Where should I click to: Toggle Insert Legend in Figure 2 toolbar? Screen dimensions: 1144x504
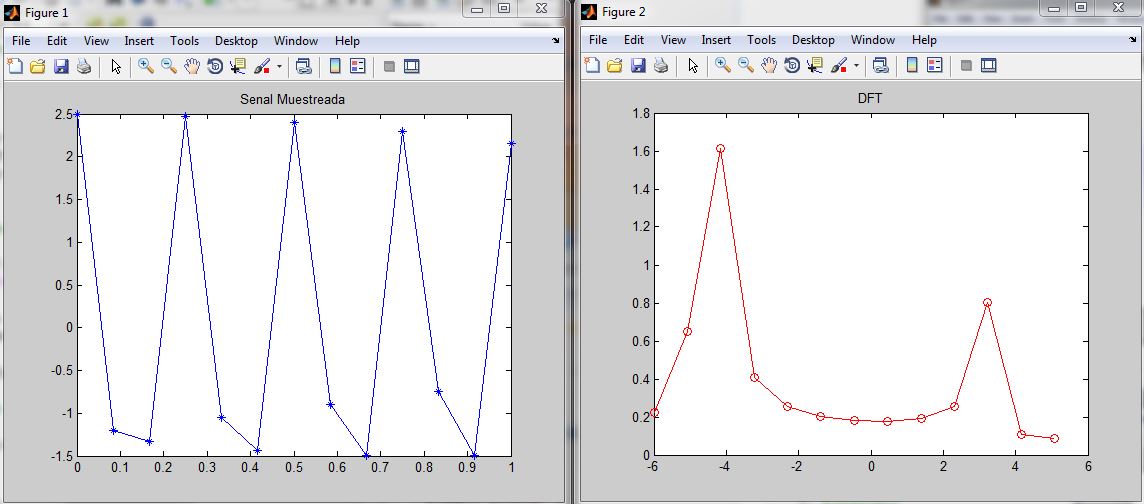(x=935, y=66)
